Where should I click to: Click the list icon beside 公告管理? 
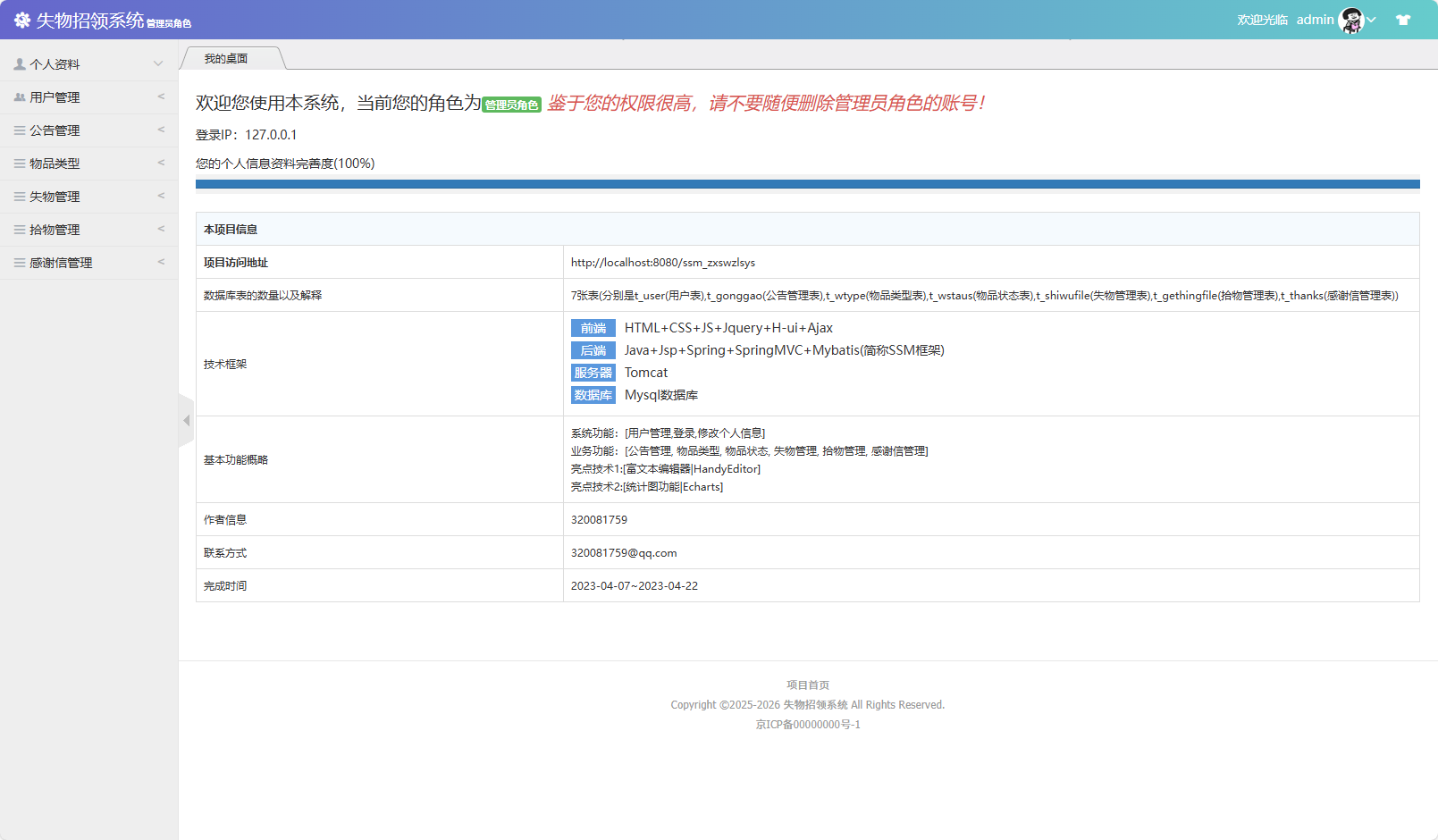coord(20,130)
